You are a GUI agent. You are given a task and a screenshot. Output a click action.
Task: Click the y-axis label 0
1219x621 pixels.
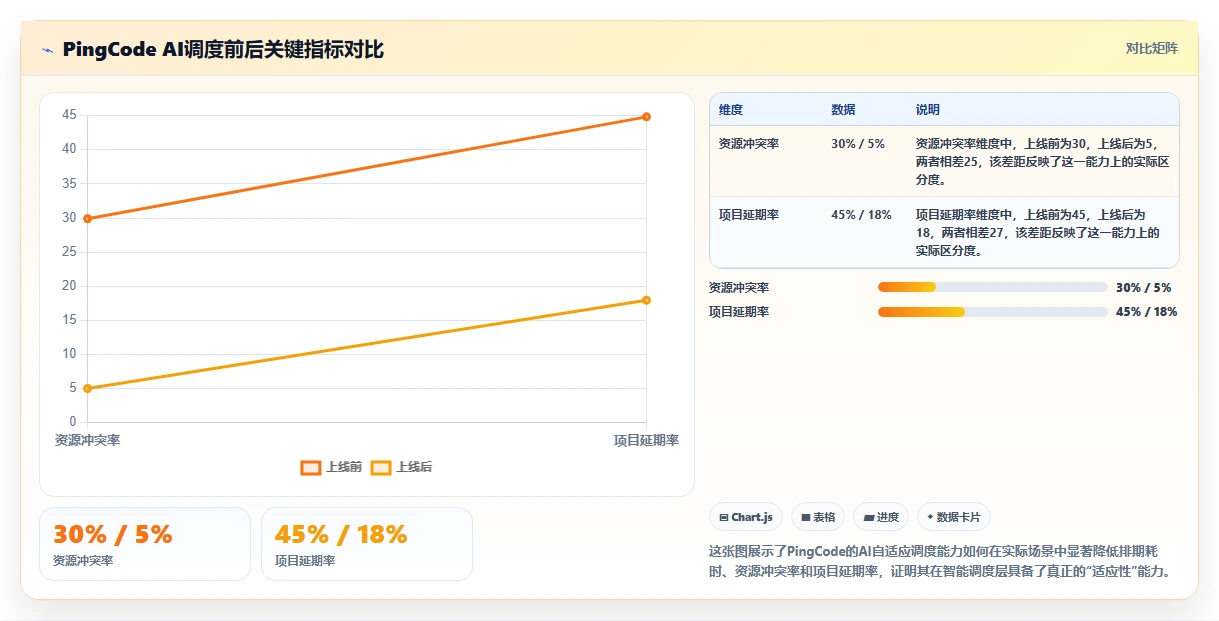[73, 422]
